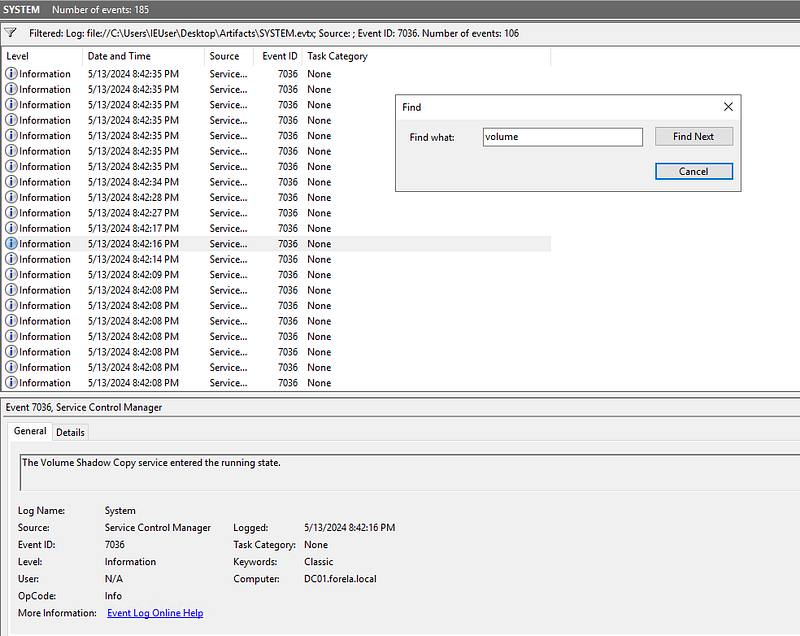Image resolution: width=800 pixels, height=636 pixels.
Task: Click the DC01.forela.local computer value
Action: (340, 579)
